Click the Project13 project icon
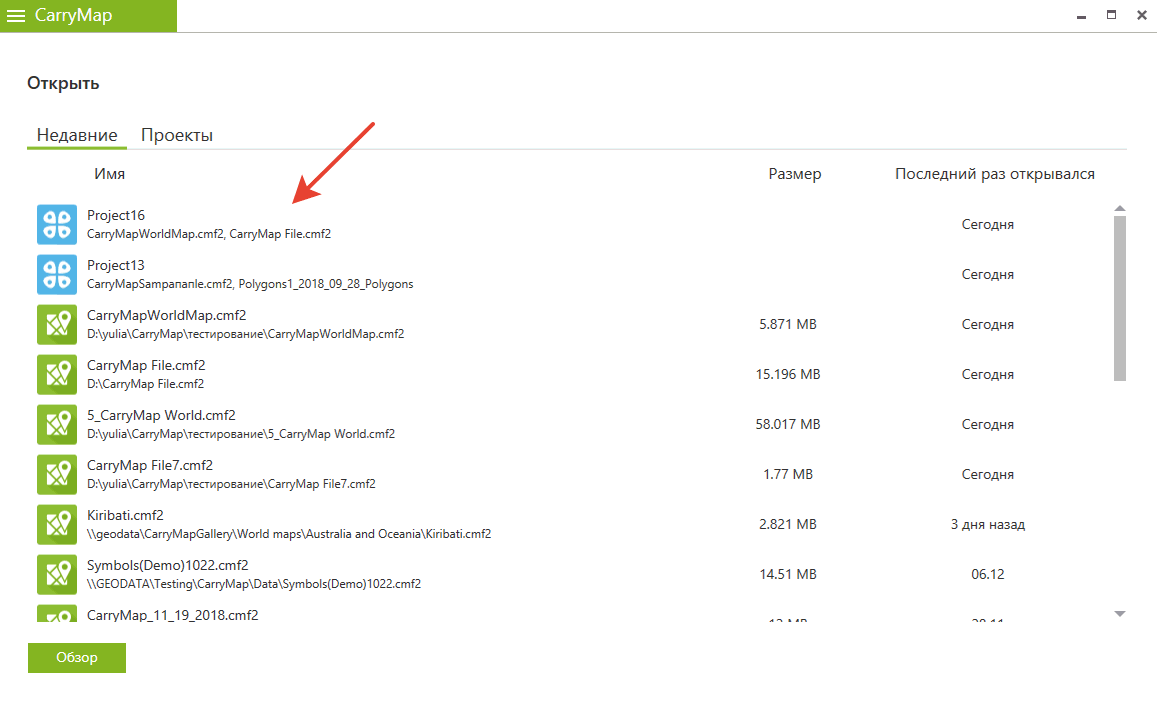 click(x=57, y=274)
